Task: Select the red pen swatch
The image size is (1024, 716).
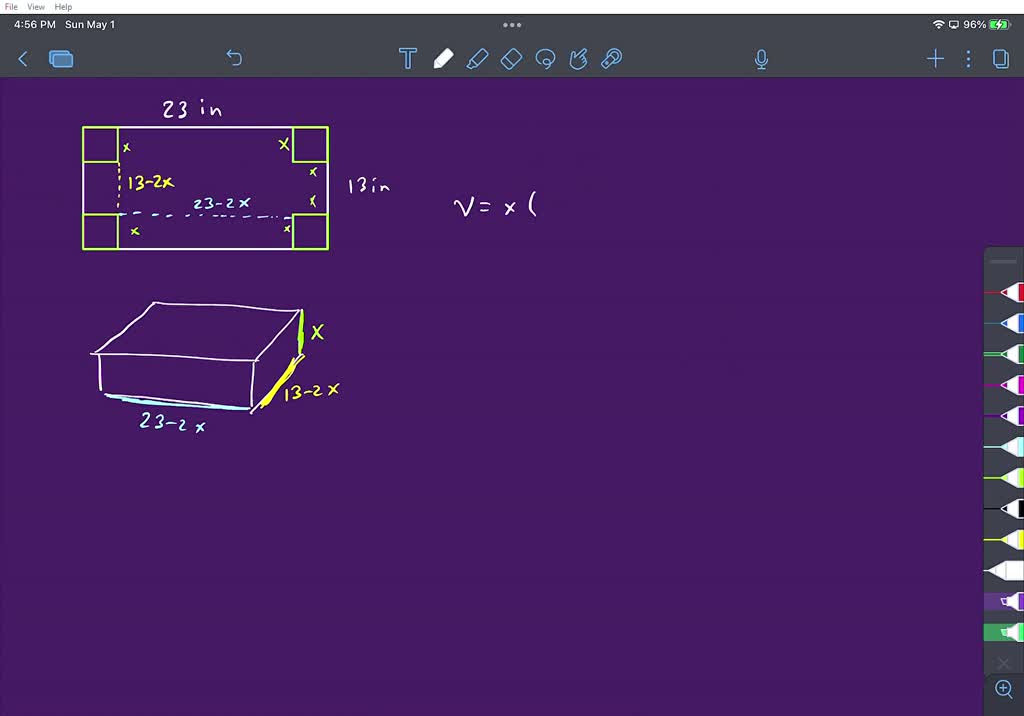Action: 1008,292
